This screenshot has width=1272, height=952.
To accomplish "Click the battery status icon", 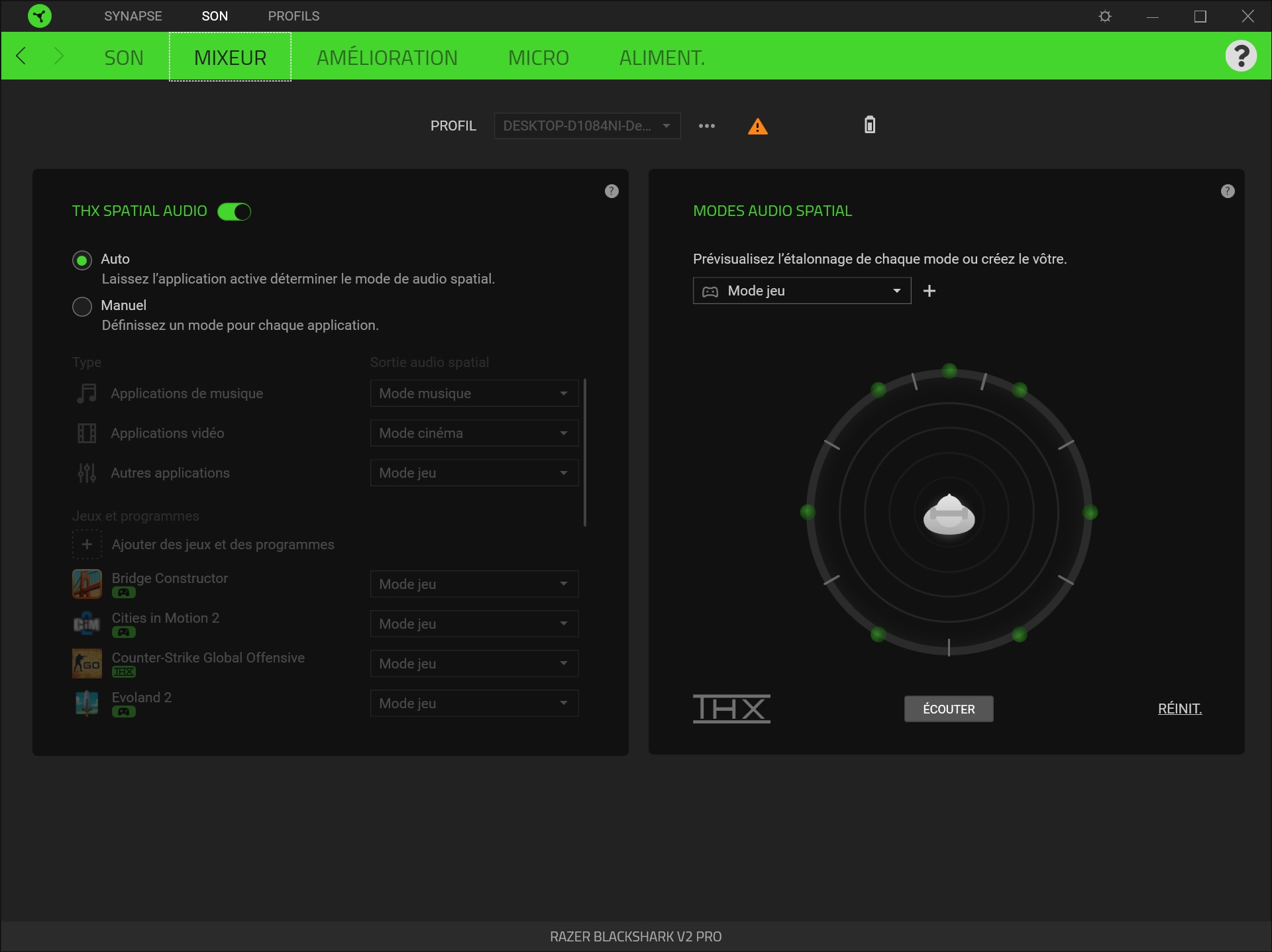I will click(x=869, y=125).
